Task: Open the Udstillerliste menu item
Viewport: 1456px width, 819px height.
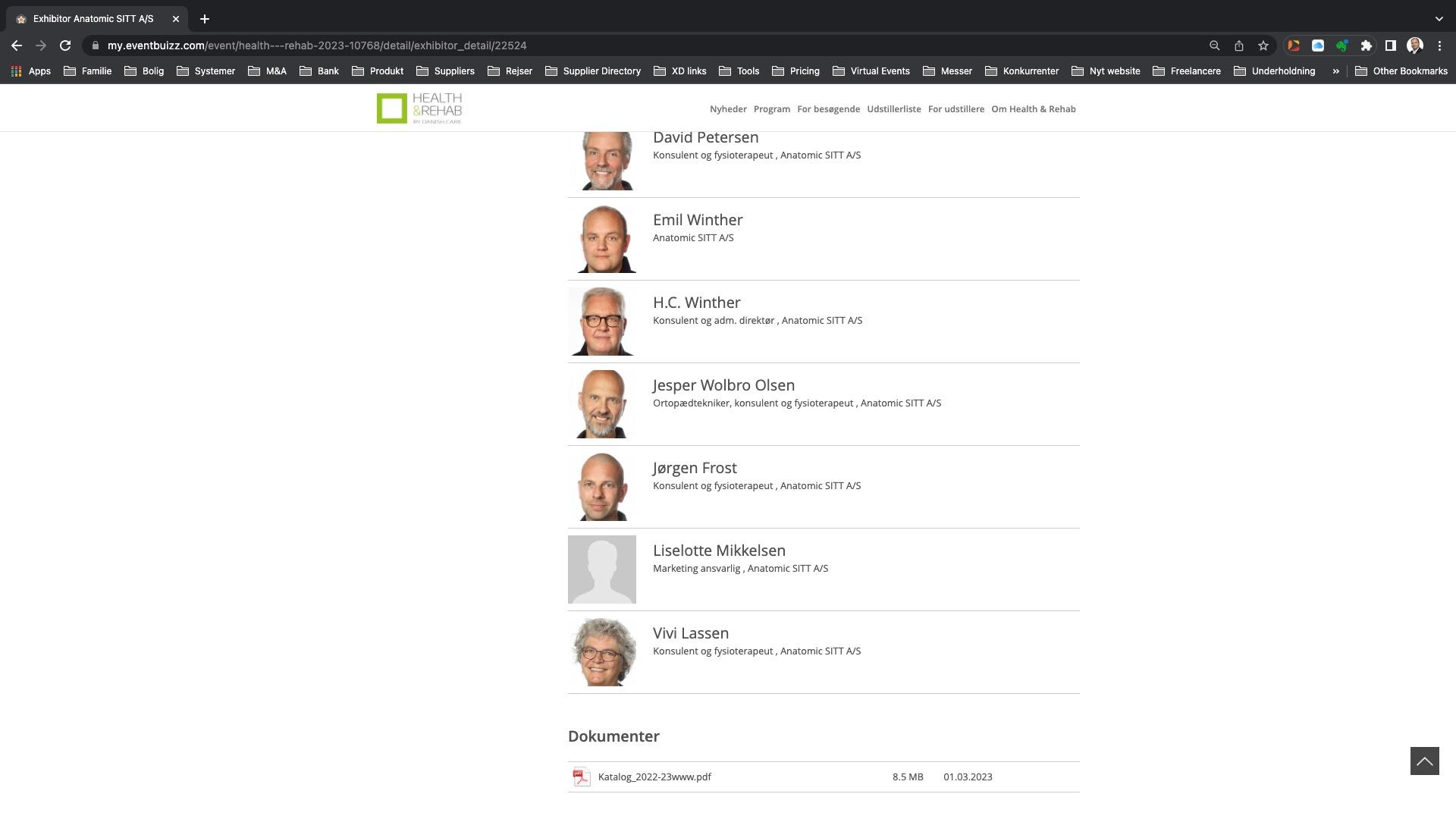Action: [893, 109]
